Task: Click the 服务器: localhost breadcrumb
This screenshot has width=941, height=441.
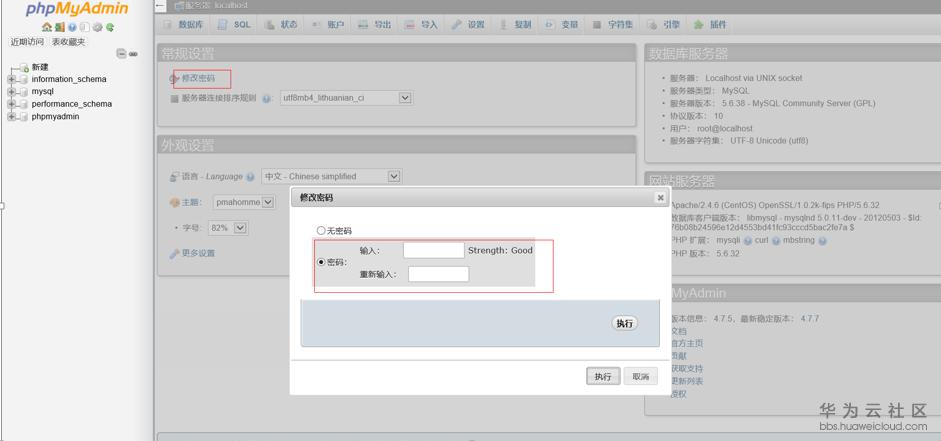Action: tap(216, 5)
